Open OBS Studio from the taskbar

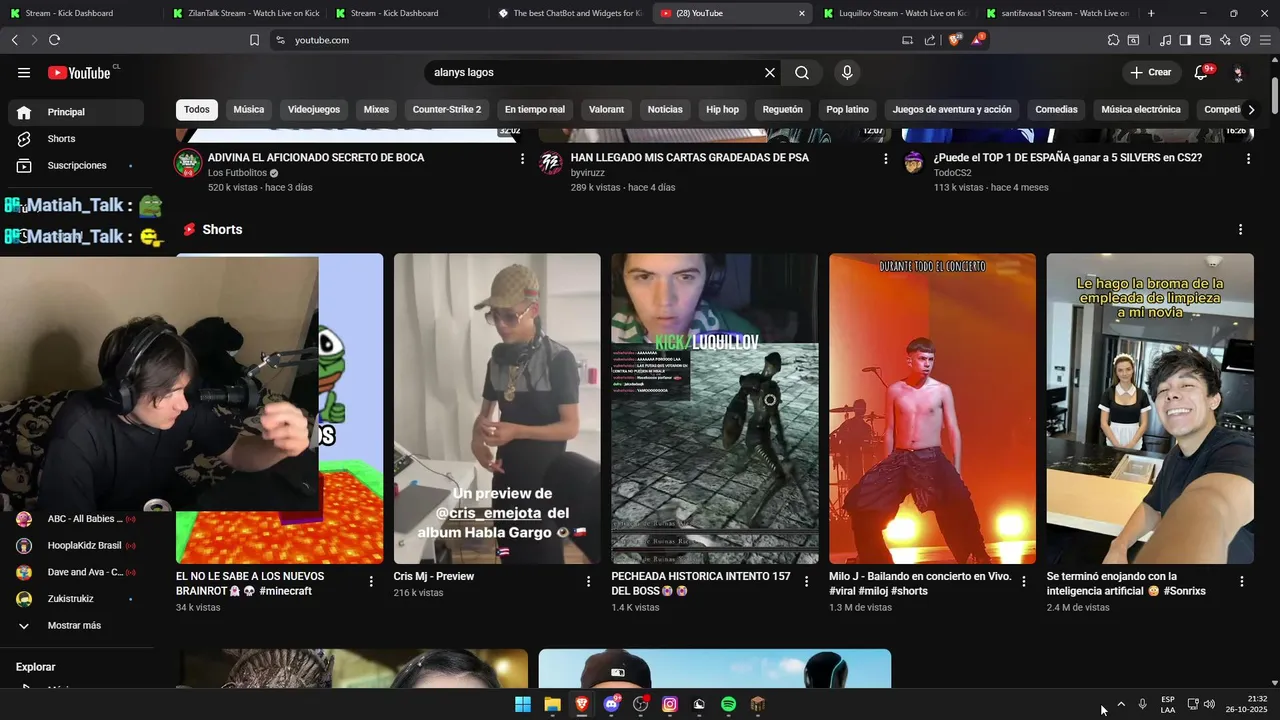640,705
